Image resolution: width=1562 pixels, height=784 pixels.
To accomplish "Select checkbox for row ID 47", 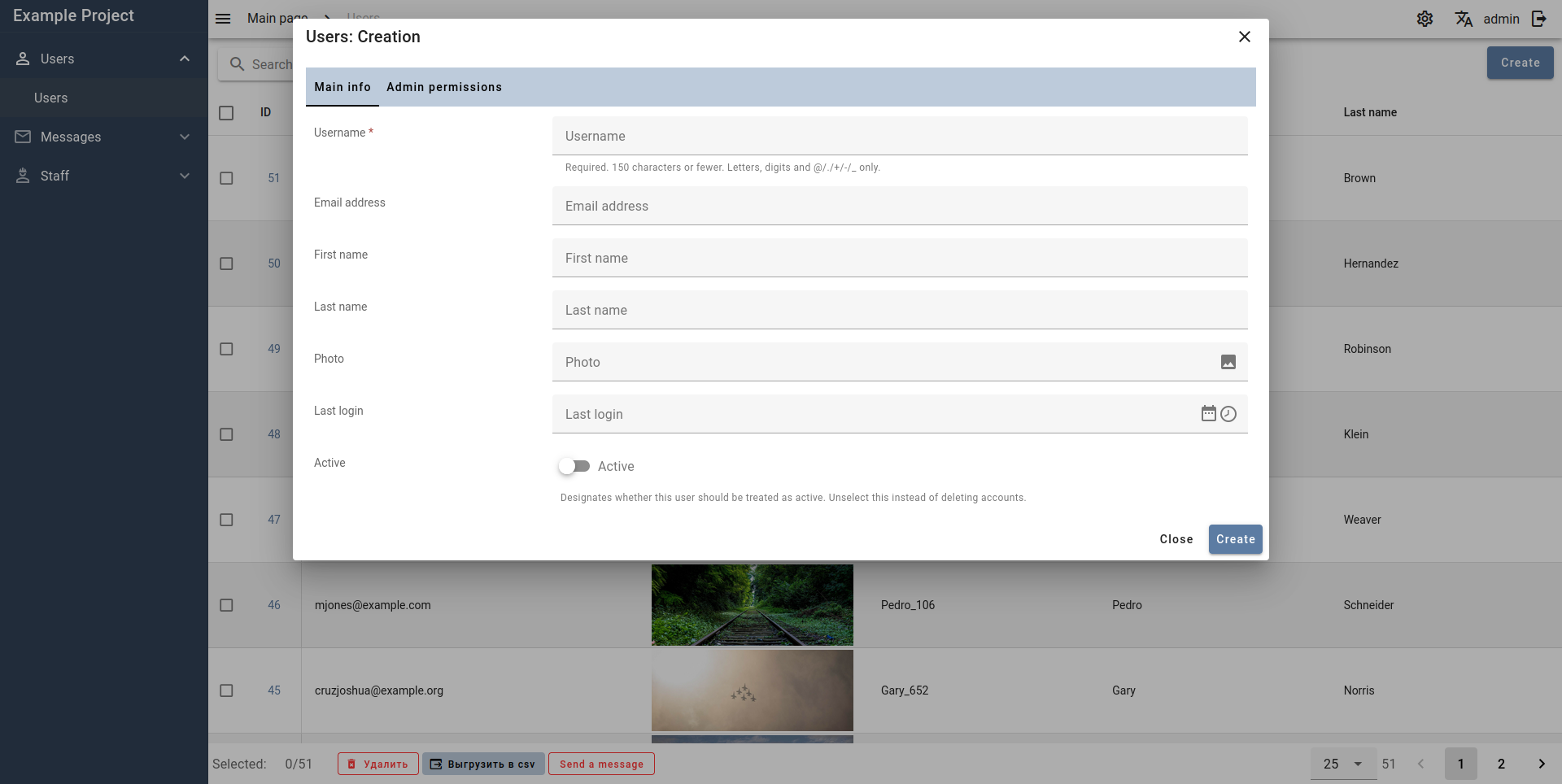I will click(226, 520).
